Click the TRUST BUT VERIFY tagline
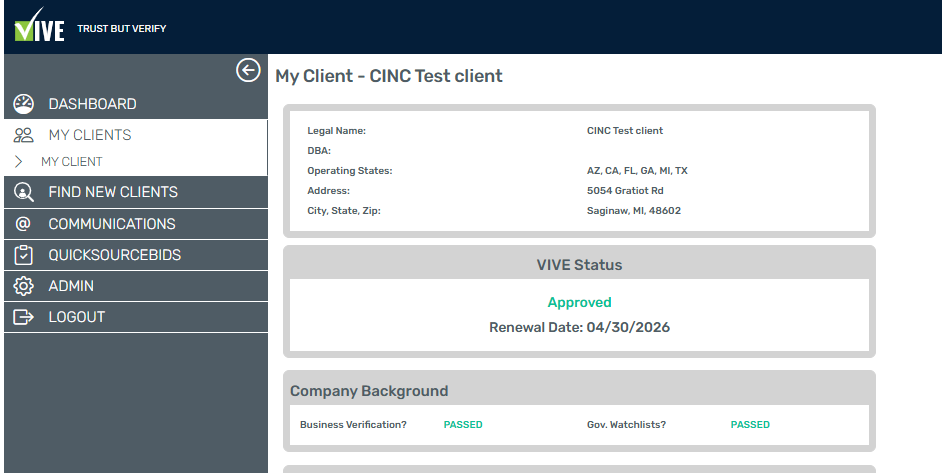 point(122,28)
